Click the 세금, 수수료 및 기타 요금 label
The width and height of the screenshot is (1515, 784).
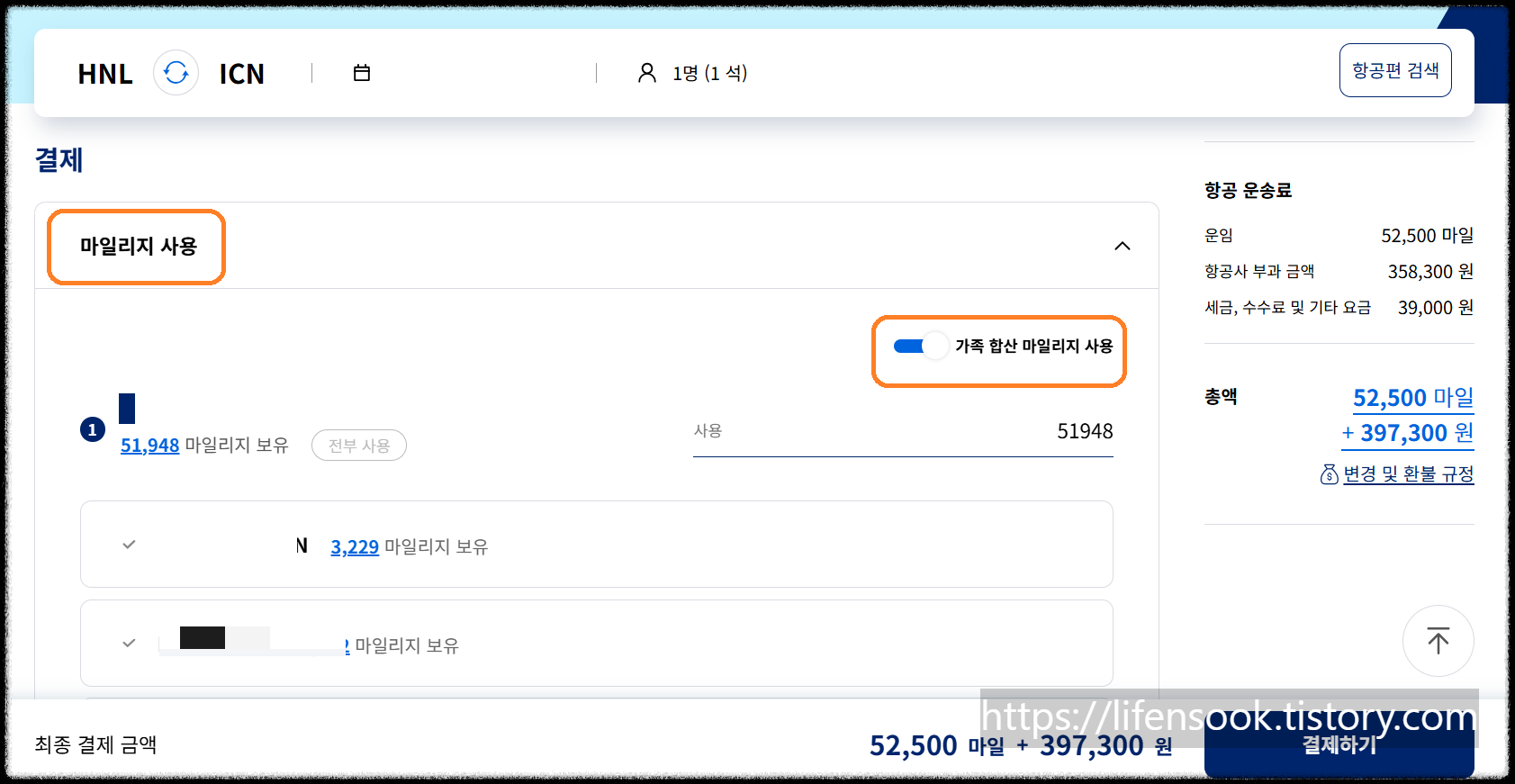tap(1287, 307)
